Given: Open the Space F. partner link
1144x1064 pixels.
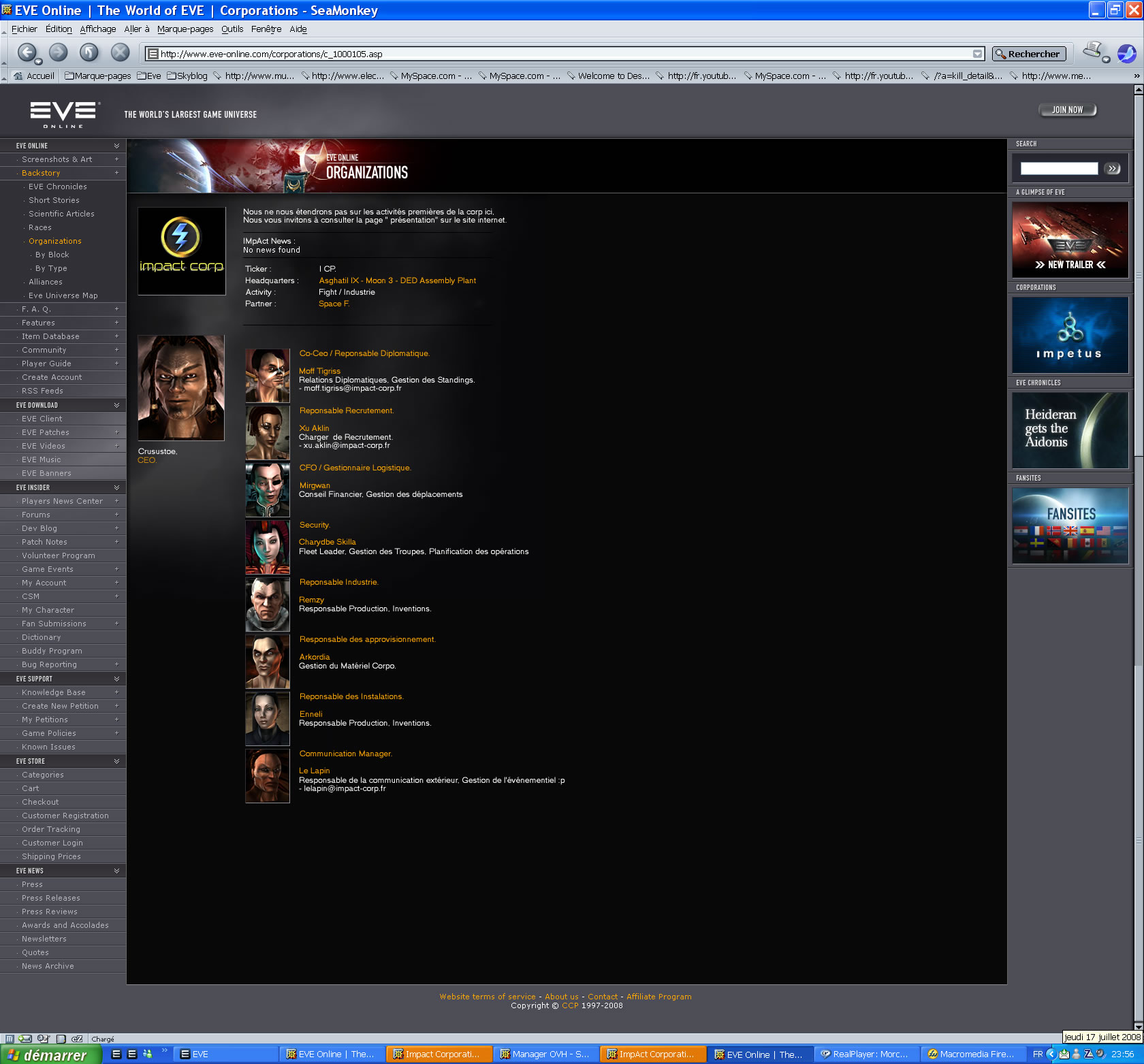Looking at the screenshot, I should pyautogui.click(x=334, y=304).
